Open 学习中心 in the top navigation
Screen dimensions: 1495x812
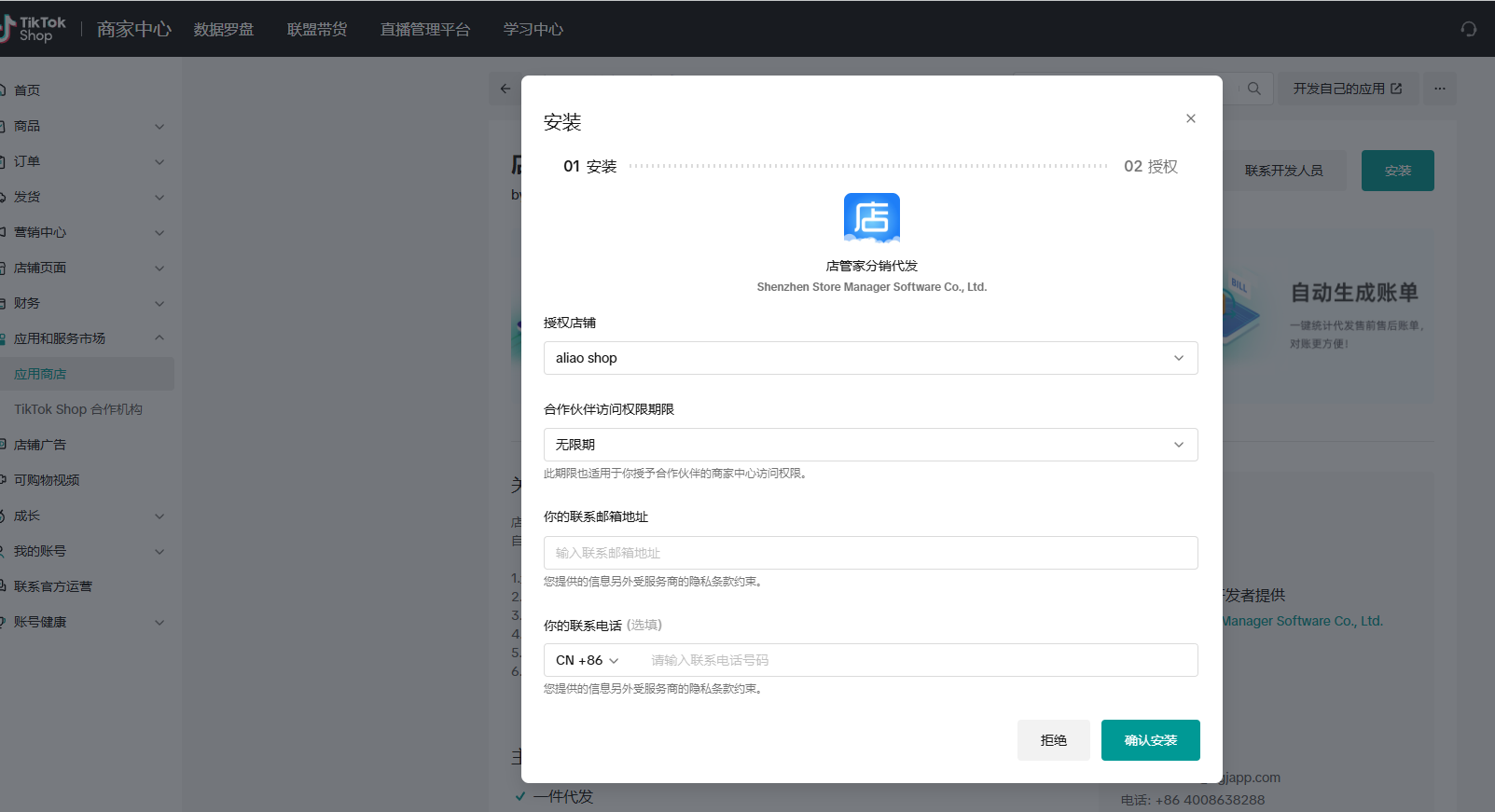[533, 29]
